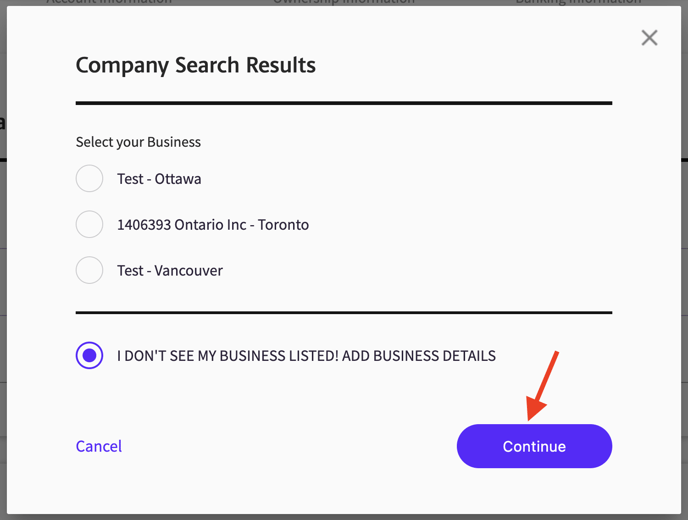Click the divider line below the dialog title
688x520 pixels.
(x=343, y=103)
